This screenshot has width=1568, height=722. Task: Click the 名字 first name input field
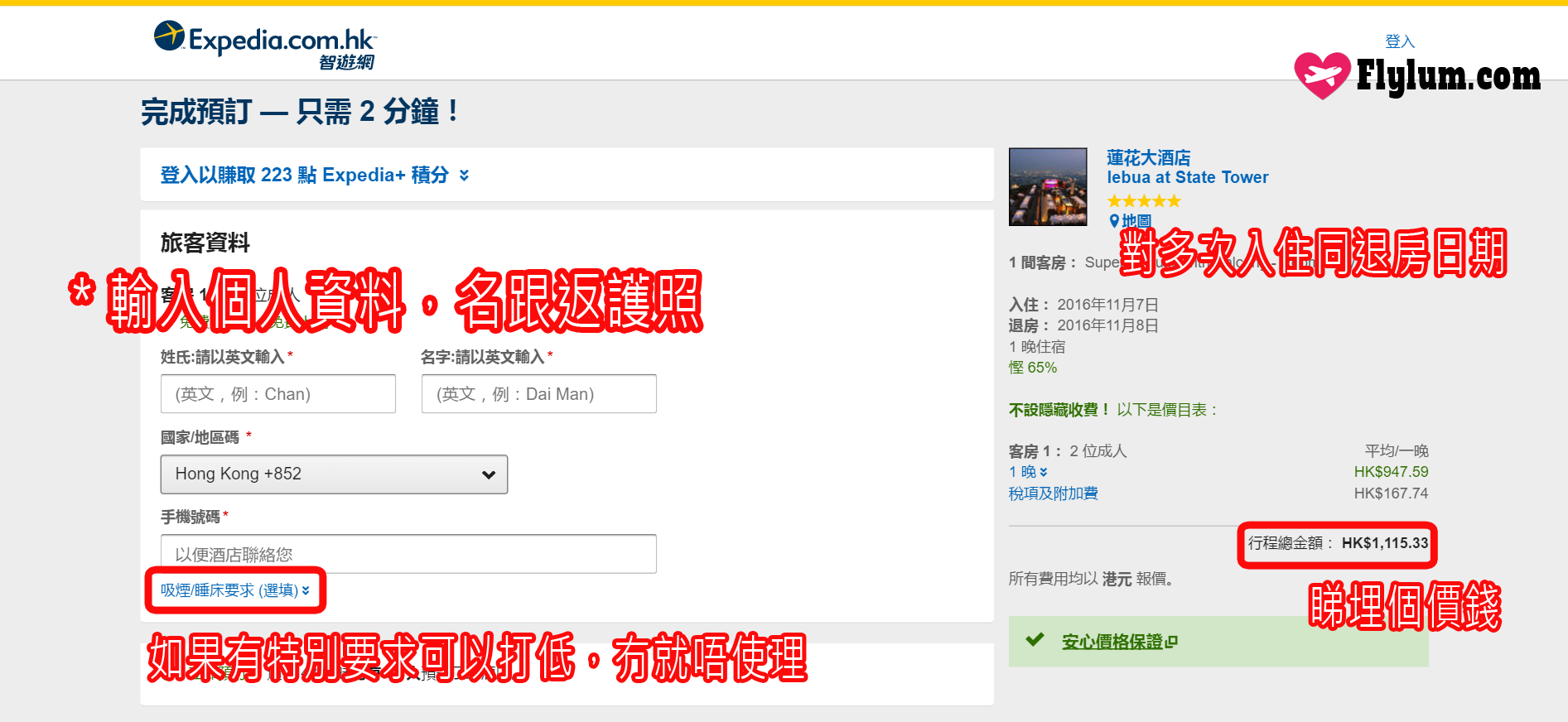[x=539, y=394]
